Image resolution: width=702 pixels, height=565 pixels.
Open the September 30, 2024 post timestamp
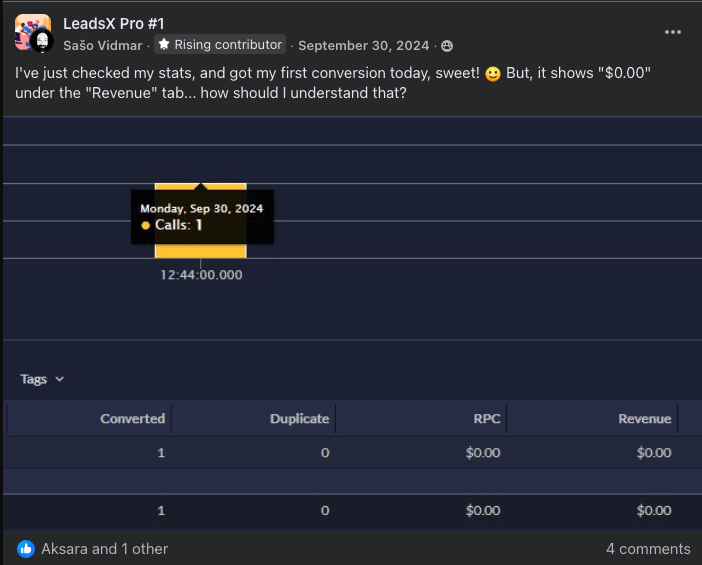coord(363,45)
